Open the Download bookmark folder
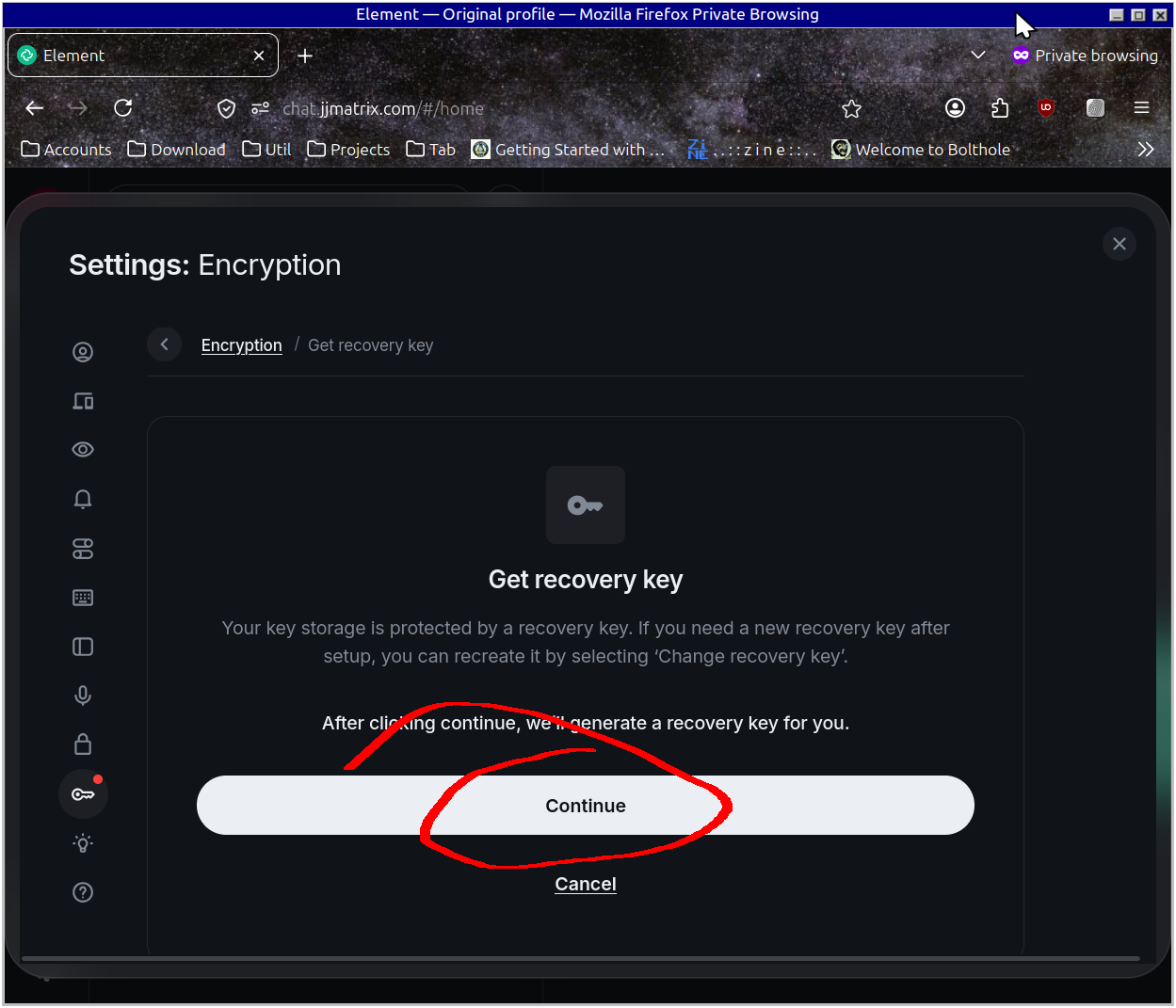 (x=177, y=150)
